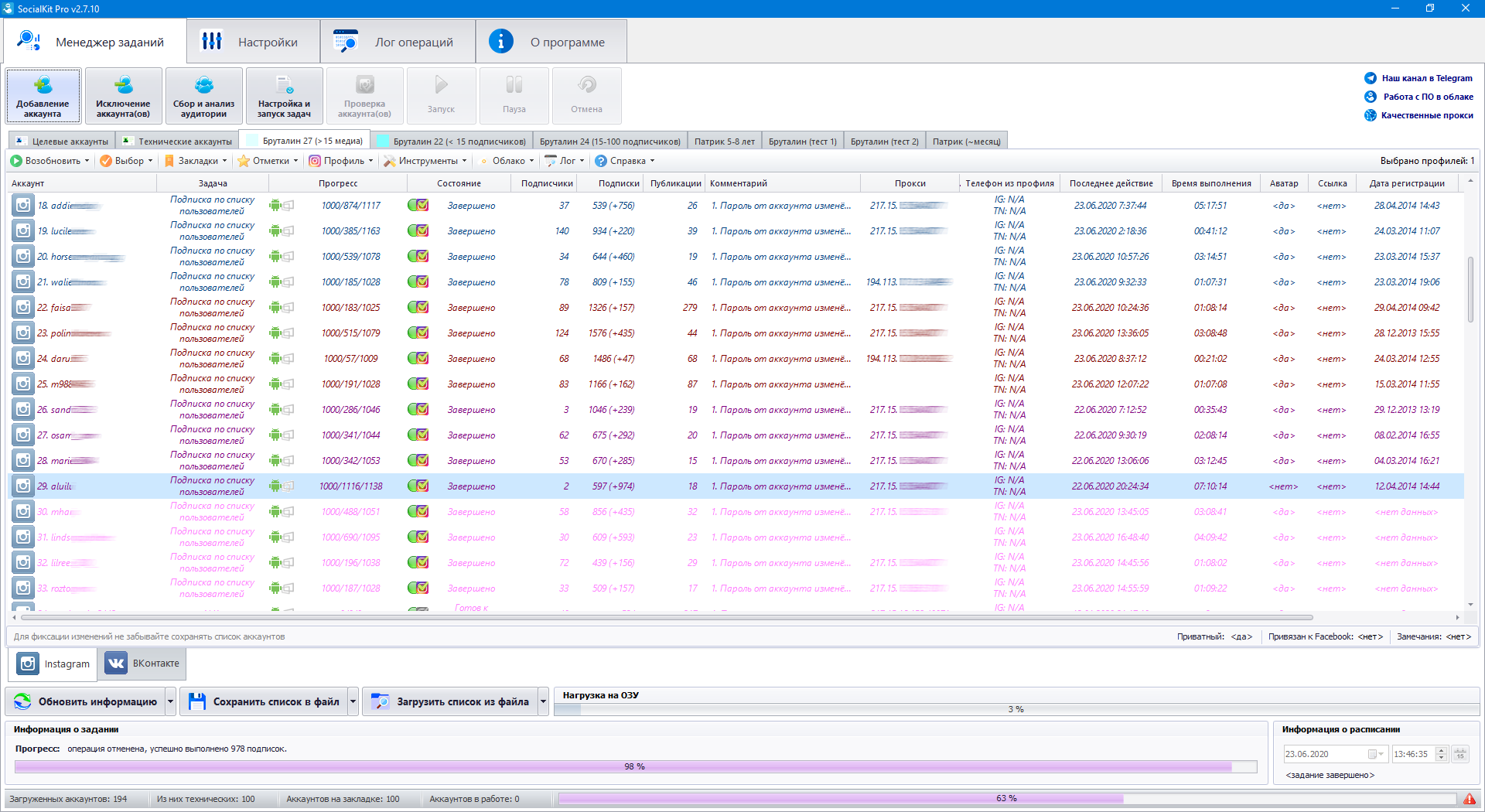The image size is (1485, 812).
Task: Click Обновить информацию button
Action: pos(87,701)
